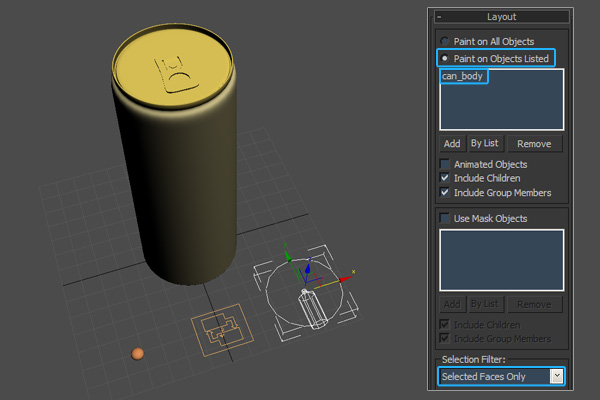Choose the Paint on Objects Listed option
The width and height of the screenshot is (600, 400).
445,58
